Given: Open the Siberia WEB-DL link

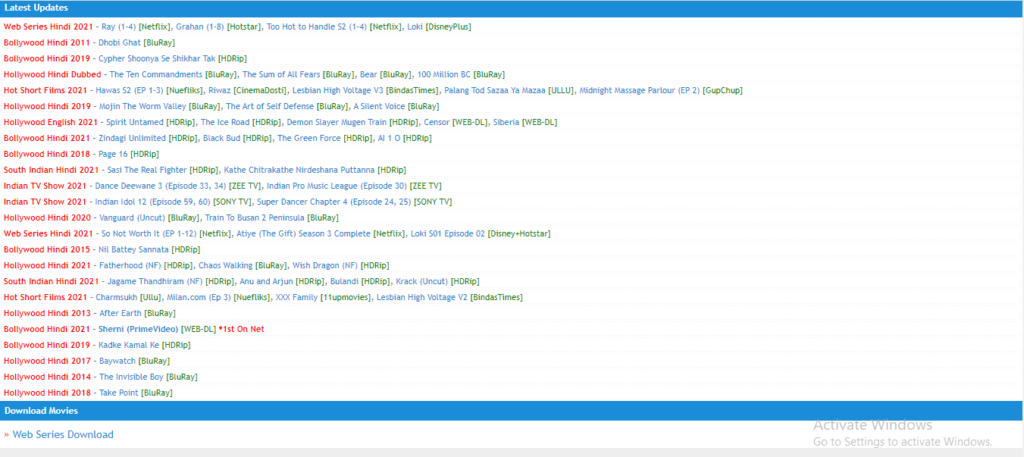Looking at the screenshot, I should (x=506, y=122).
